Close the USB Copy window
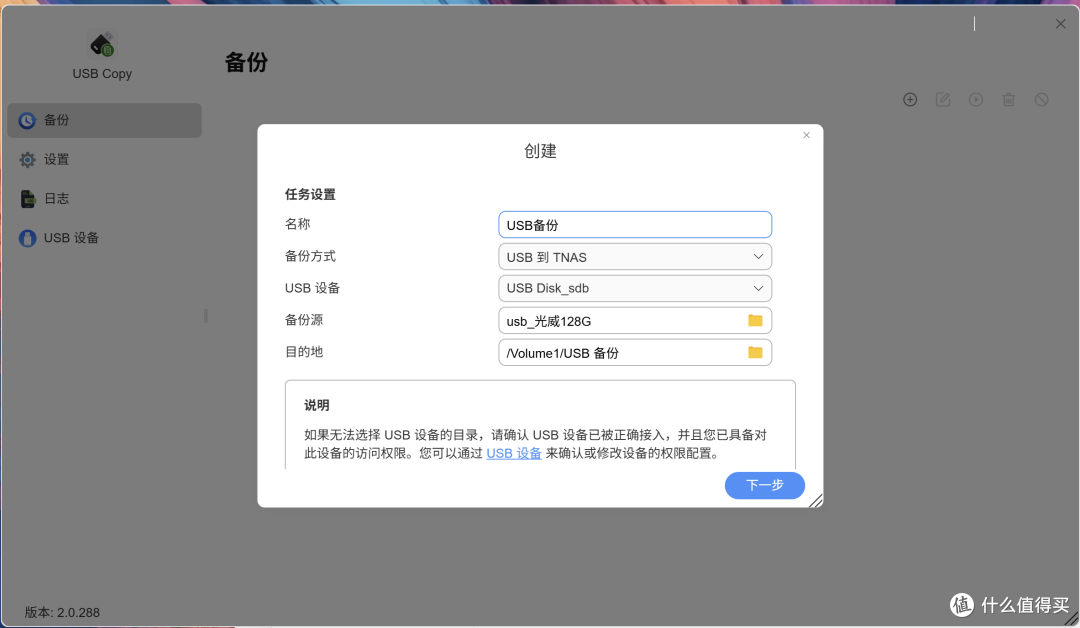1080x628 pixels. pyautogui.click(x=1061, y=24)
